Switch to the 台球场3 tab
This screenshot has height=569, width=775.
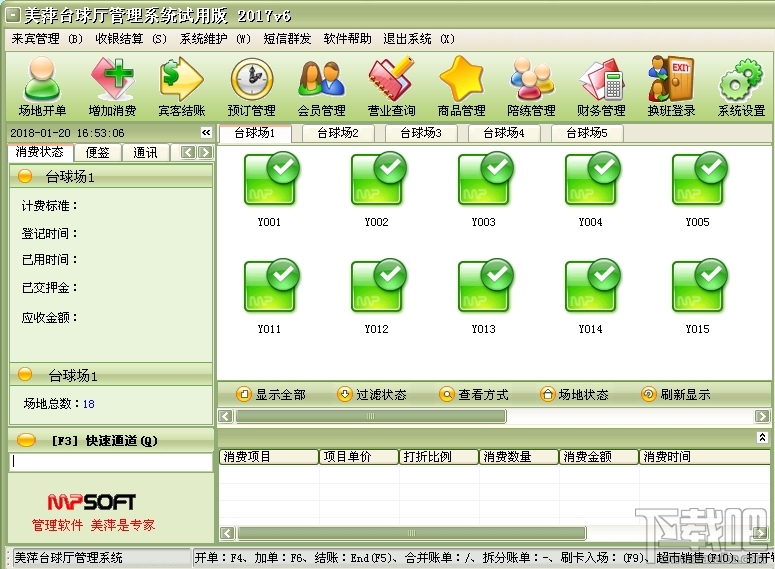pyautogui.click(x=421, y=133)
